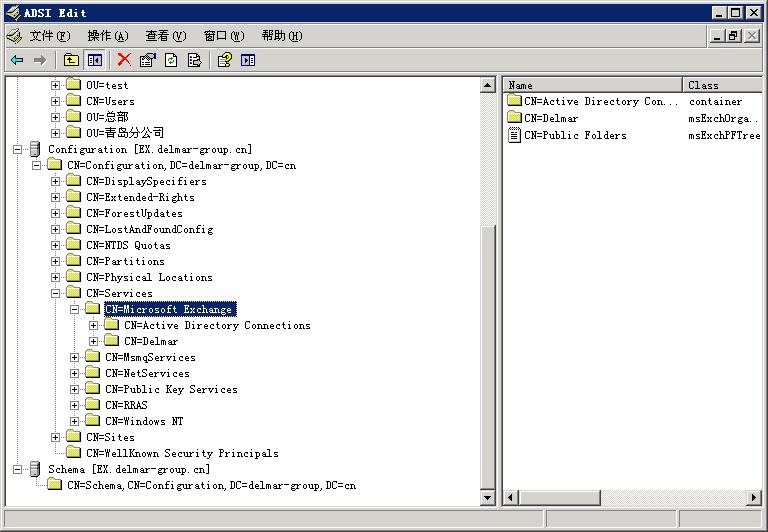Click the folder icon of OU=test
This screenshot has width=768, height=532.
(x=73, y=84)
